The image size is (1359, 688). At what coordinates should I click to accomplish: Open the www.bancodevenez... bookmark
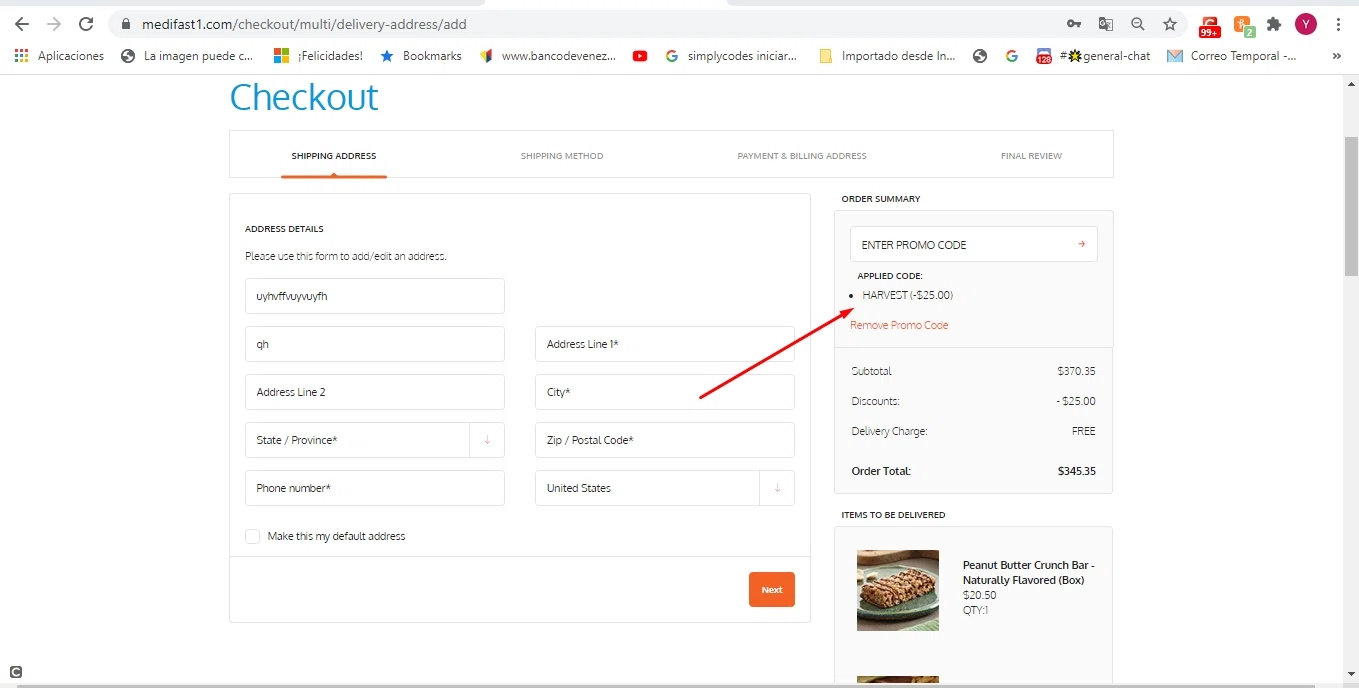click(x=548, y=56)
